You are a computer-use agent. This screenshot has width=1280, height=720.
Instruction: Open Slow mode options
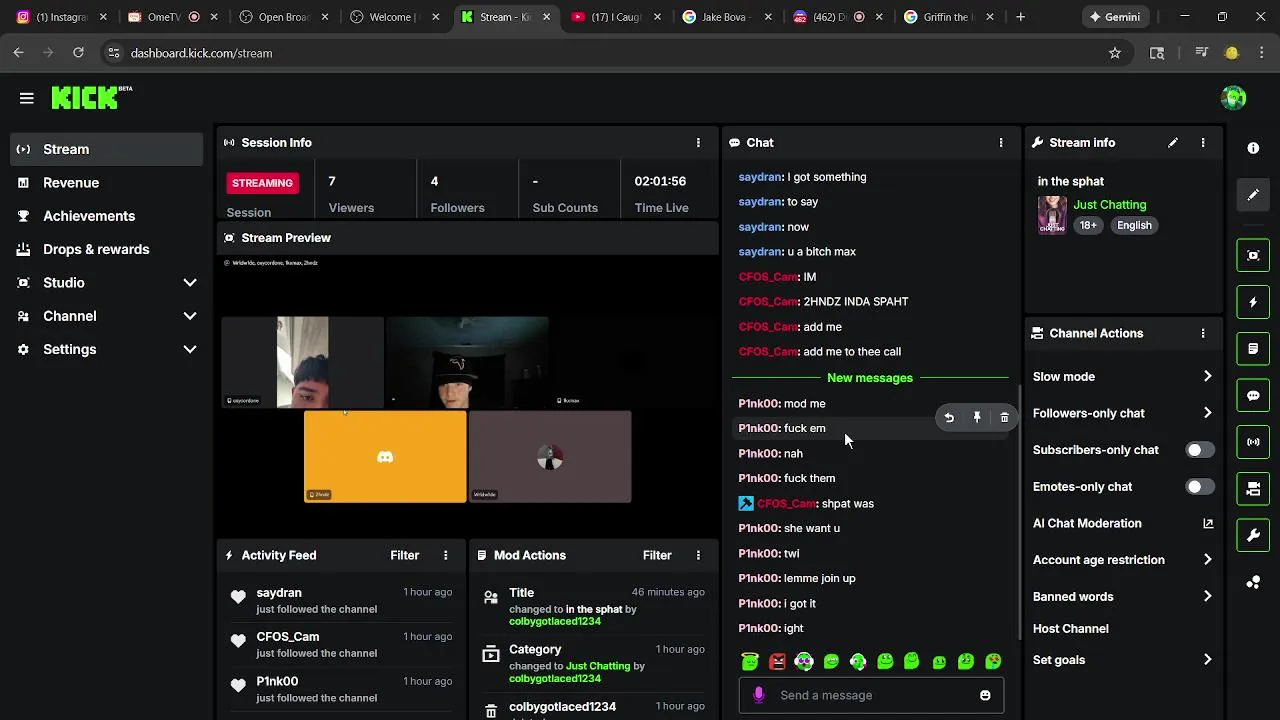click(1123, 377)
